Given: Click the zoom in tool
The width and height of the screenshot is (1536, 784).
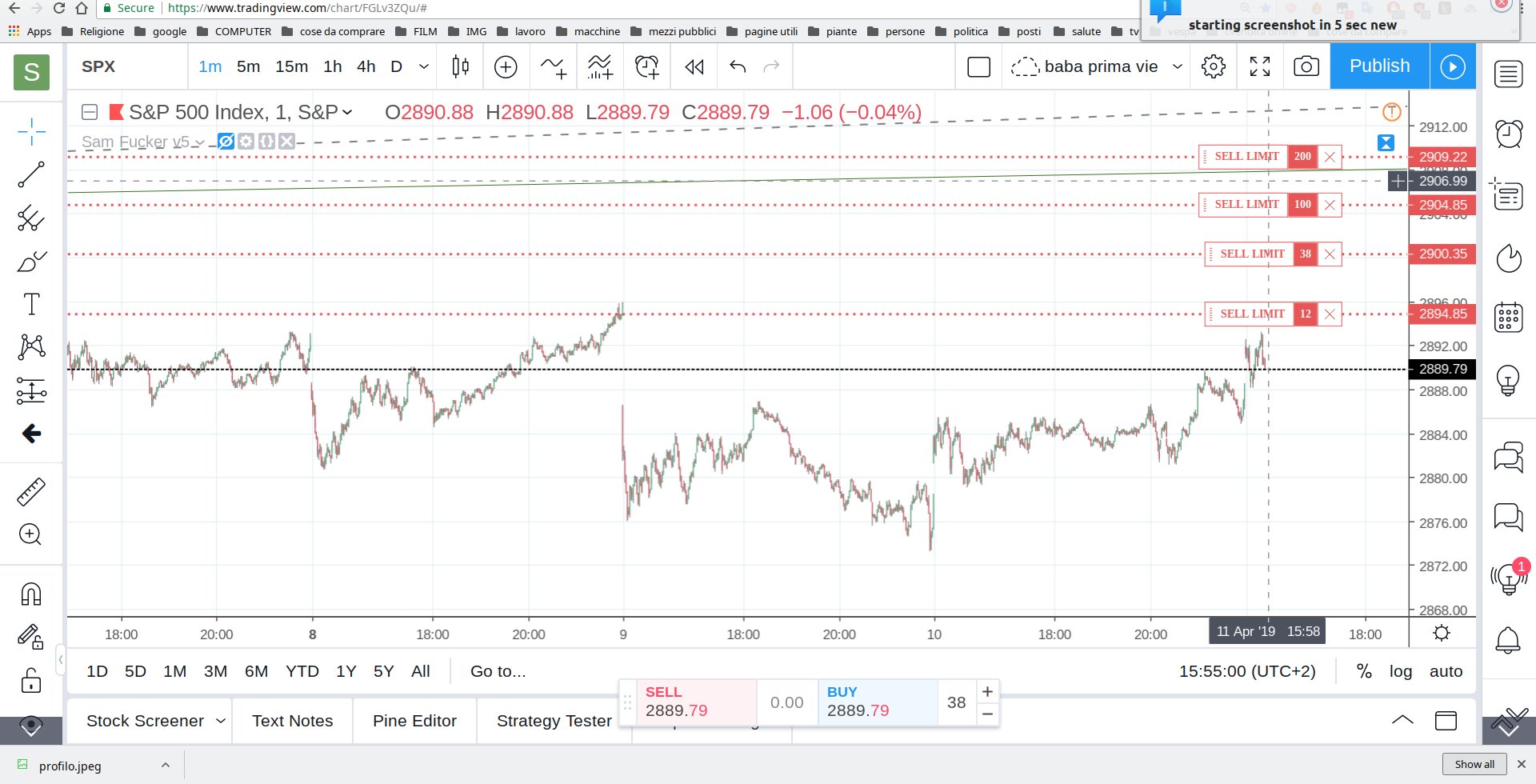Looking at the screenshot, I should [31, 534].
